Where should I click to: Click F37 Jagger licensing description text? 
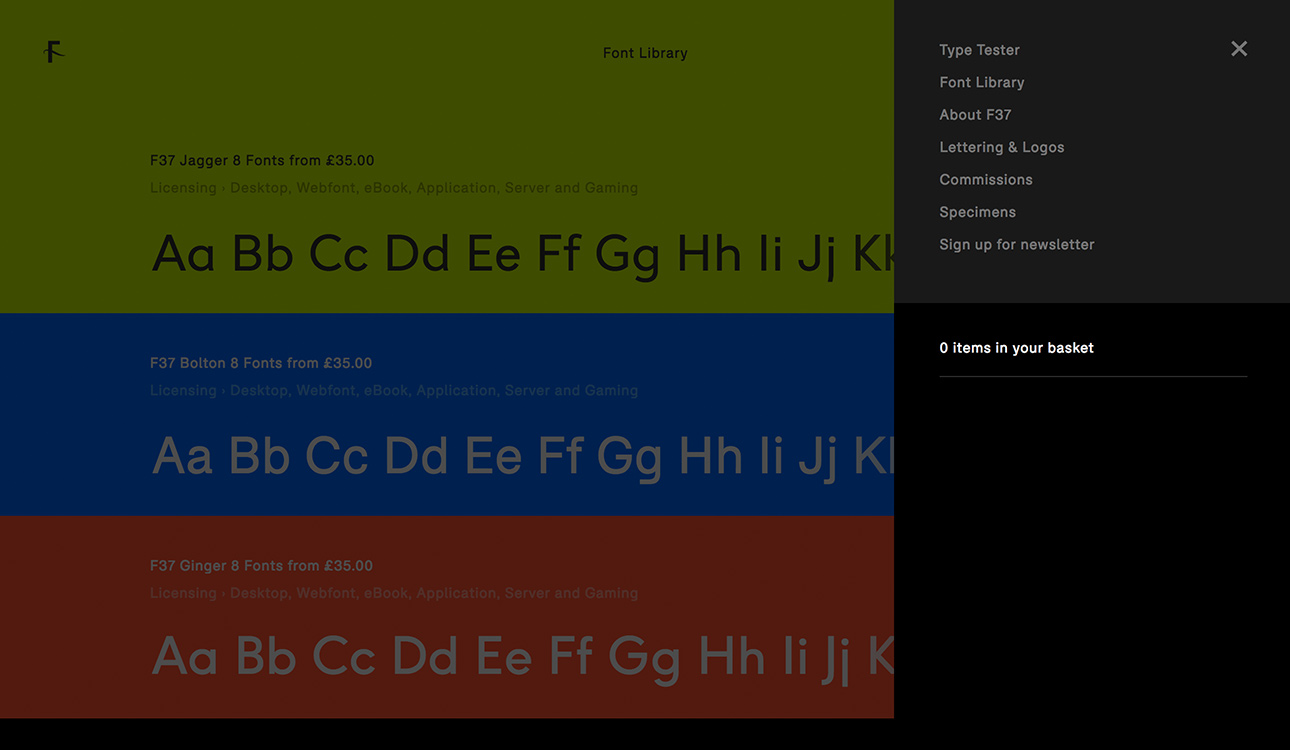(394, 188)
